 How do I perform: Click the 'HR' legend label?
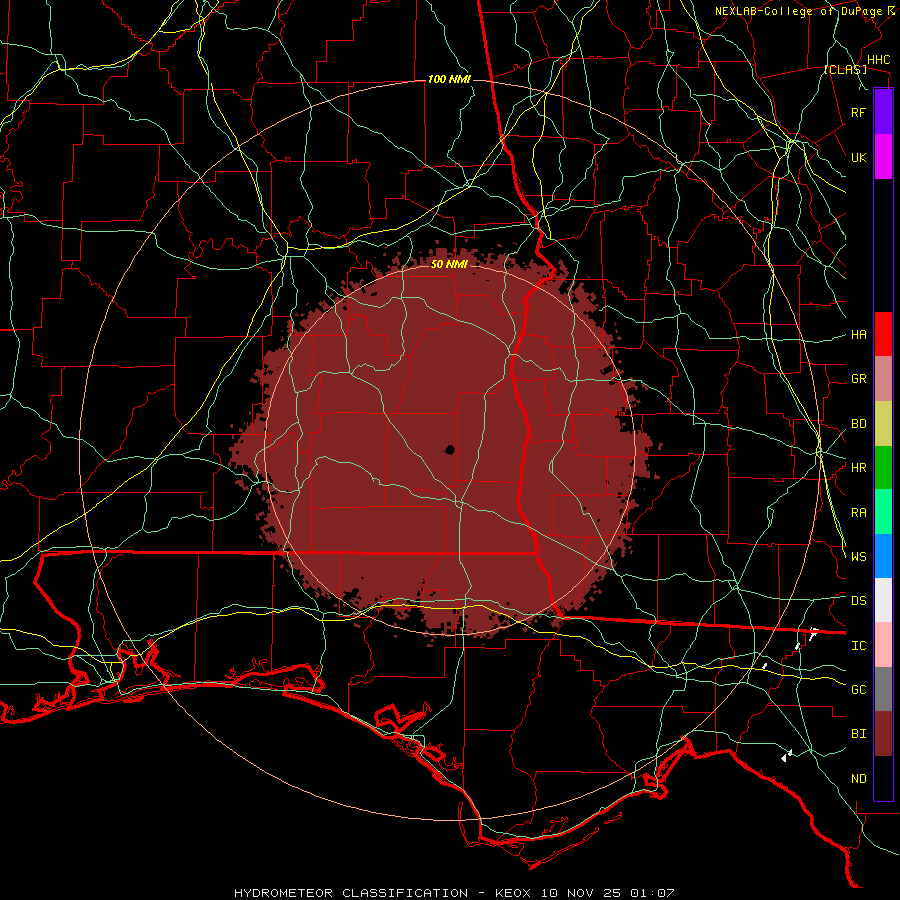[859, 468]
